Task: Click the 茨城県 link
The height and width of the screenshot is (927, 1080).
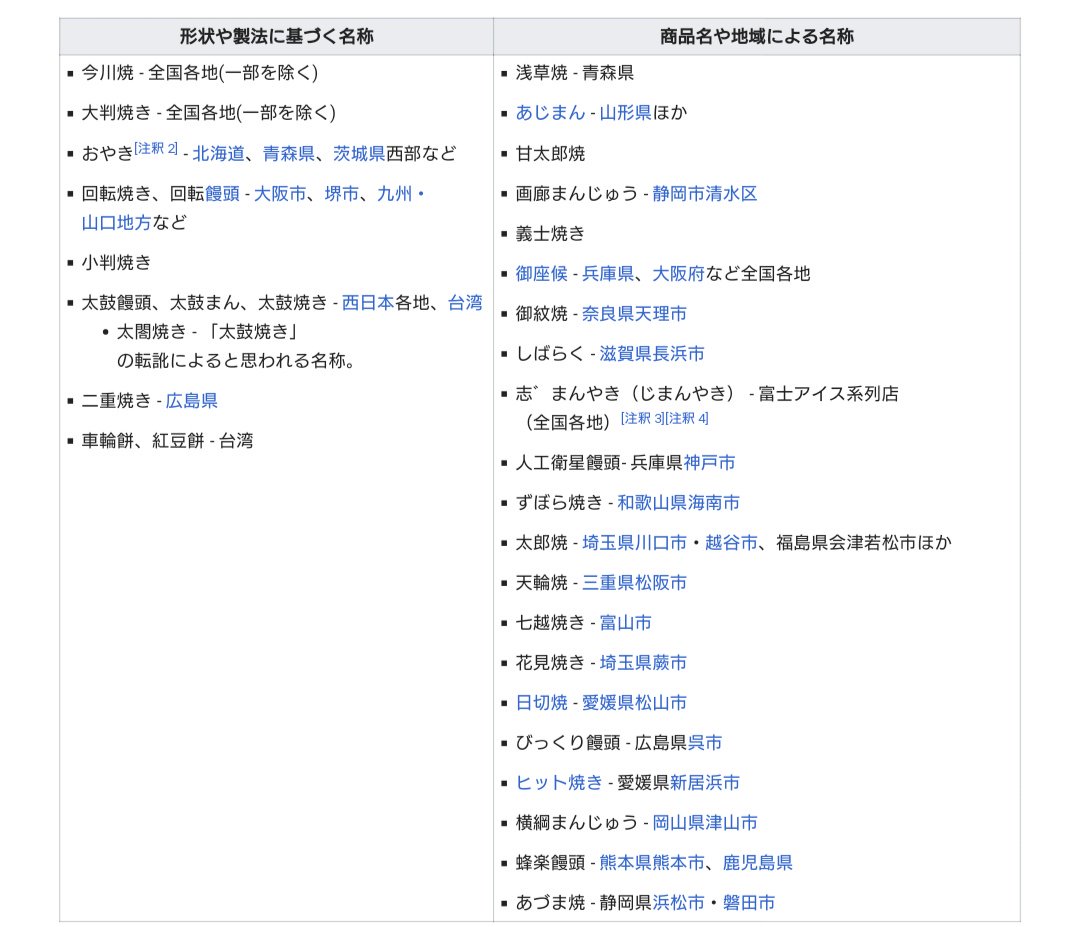Action: (359, 153)
